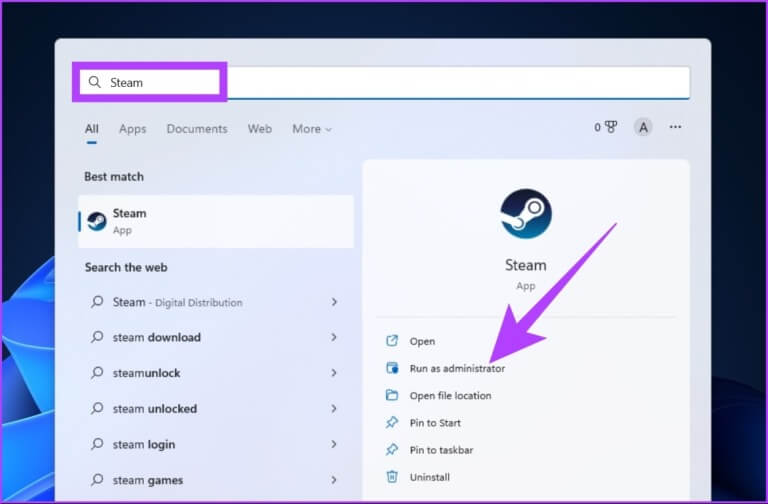Click the search magnifier icon in search box
The height and width of the screenshot is (504, 768).
(x=95, y=82)
